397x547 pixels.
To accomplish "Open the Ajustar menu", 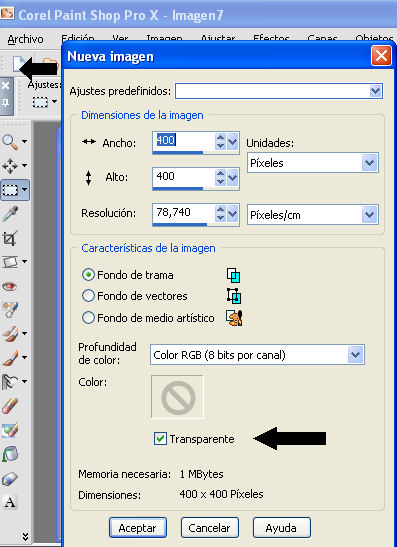I will click(218, 38).
